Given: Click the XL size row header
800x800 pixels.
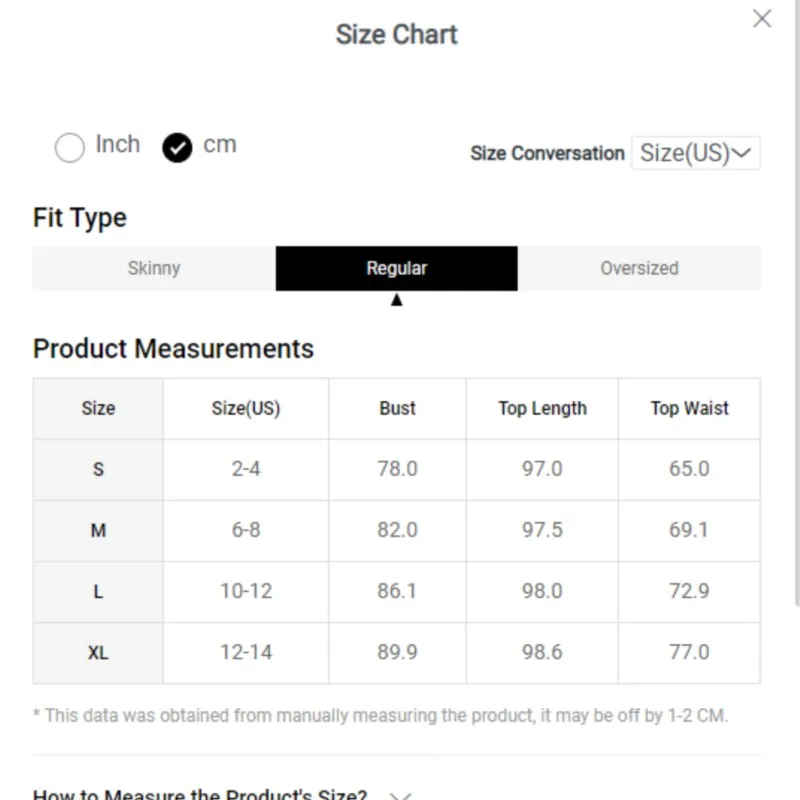Looking at the screenshot, I should (x=98, y=653).
